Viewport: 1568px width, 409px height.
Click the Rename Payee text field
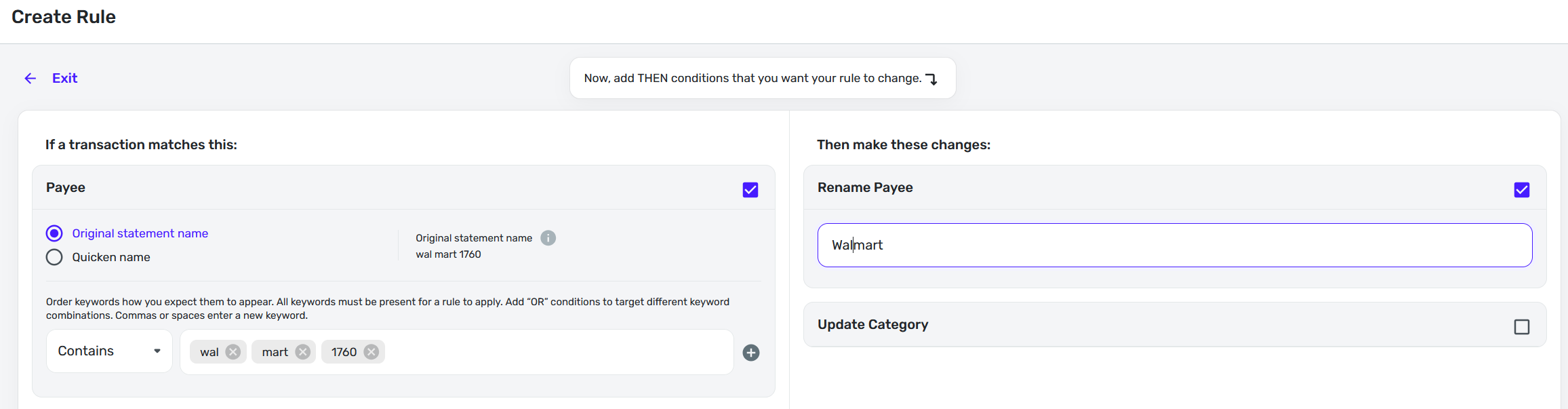[1174, 246]
